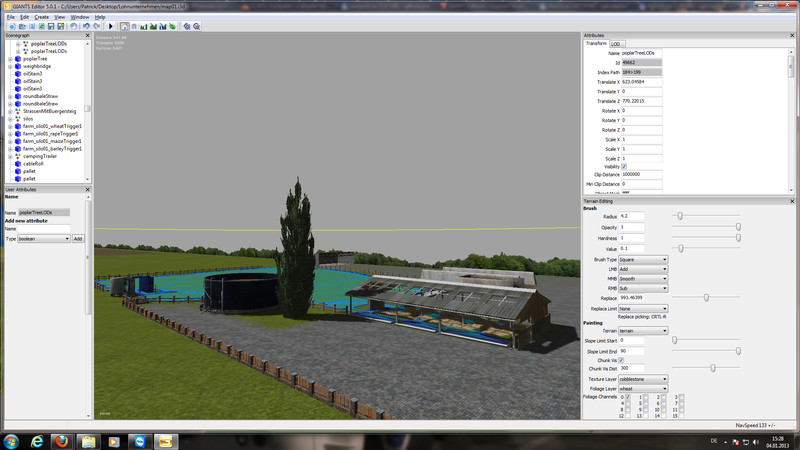This screenshot has height=450, width=800.
Task: Click the black Play button in the toolbar
Action: click(111, 26)
